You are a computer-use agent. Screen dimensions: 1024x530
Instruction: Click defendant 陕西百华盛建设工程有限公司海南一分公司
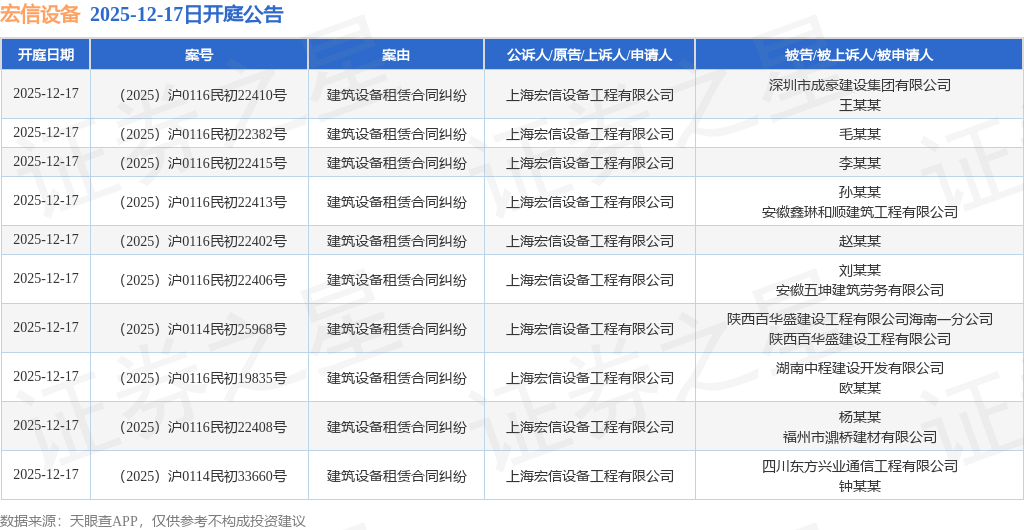pyautogui.click(x=859, y=319)
